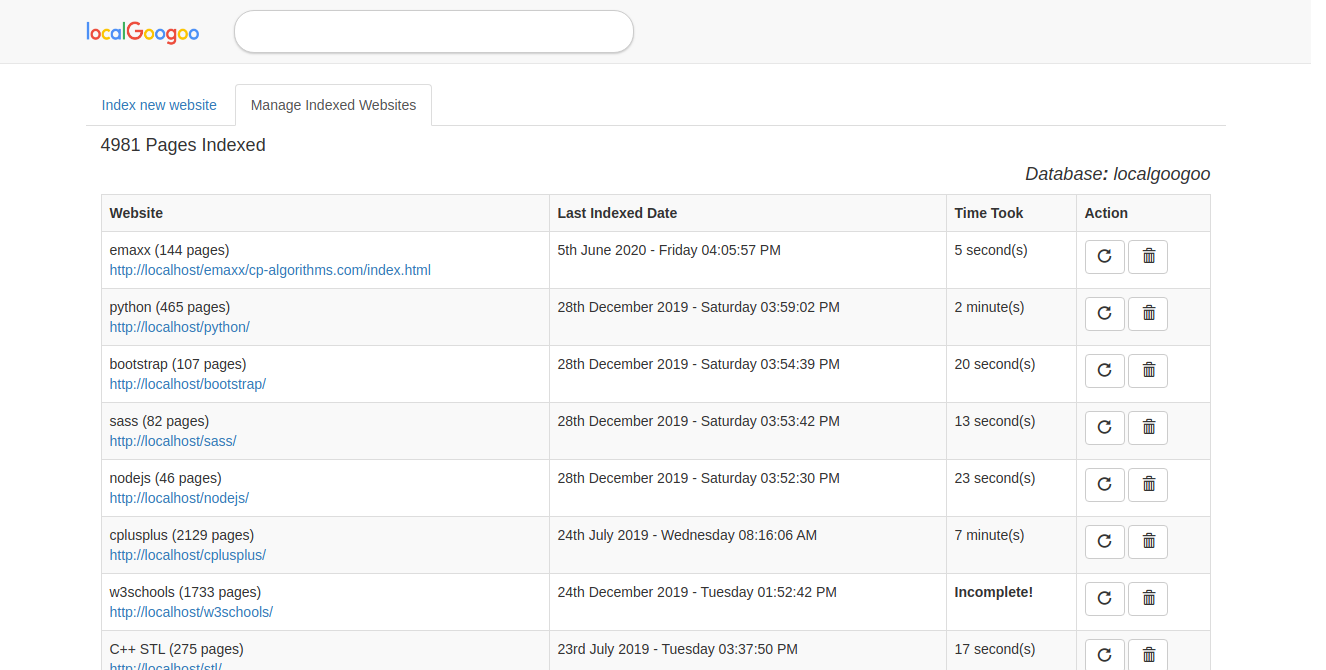1326x670 pixels.
Task: Delete the nodejs indexed website
Action: pos(1148,485)
